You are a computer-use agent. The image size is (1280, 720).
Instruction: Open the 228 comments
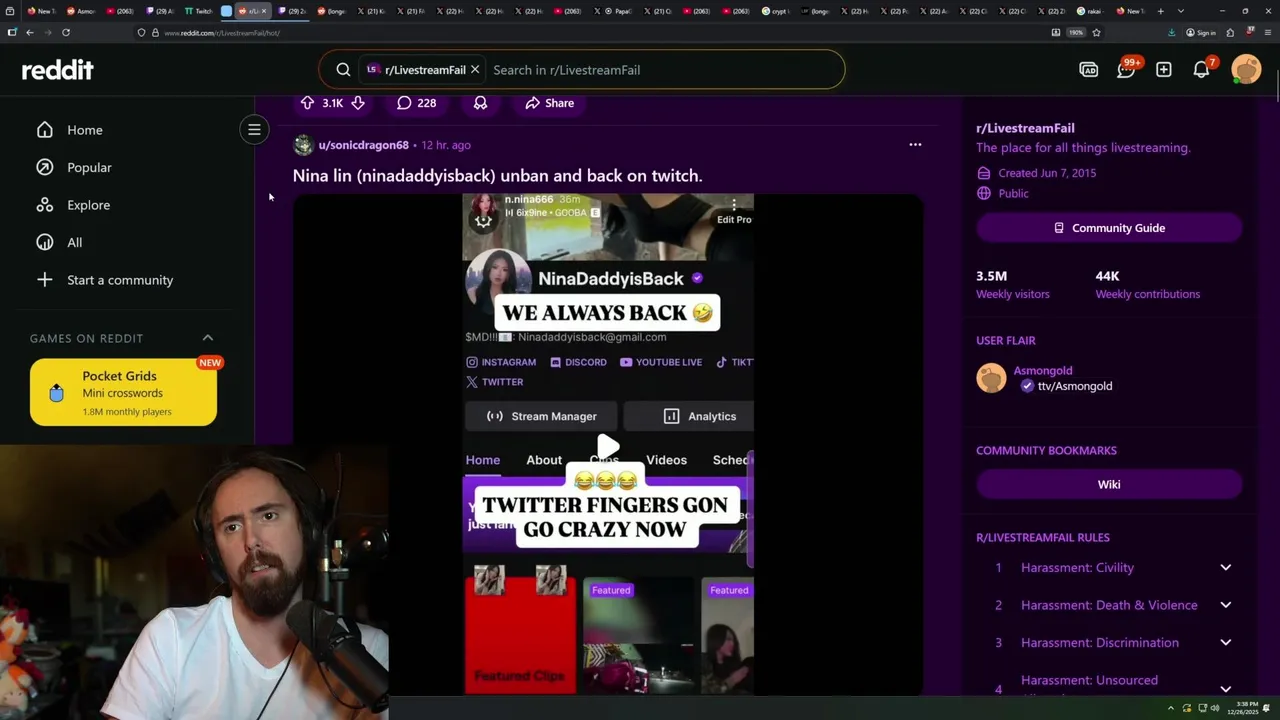pos(416,103)
